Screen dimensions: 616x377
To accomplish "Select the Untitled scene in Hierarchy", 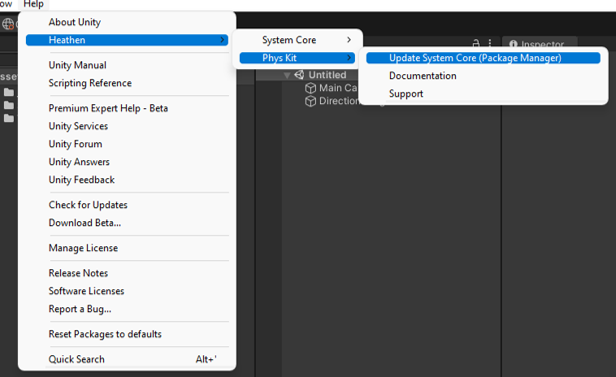I will 327,75.
